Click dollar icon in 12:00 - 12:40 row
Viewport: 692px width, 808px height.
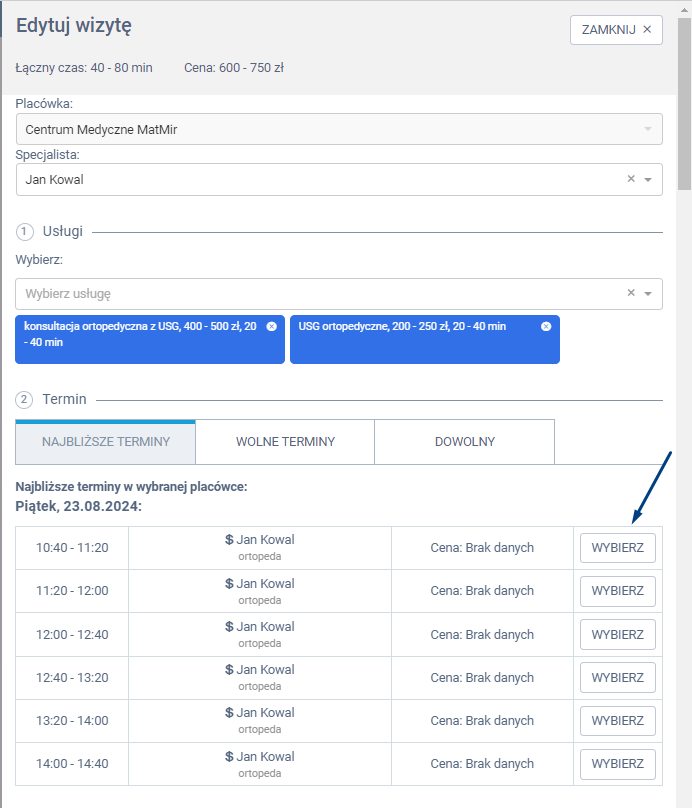point(229,627)
